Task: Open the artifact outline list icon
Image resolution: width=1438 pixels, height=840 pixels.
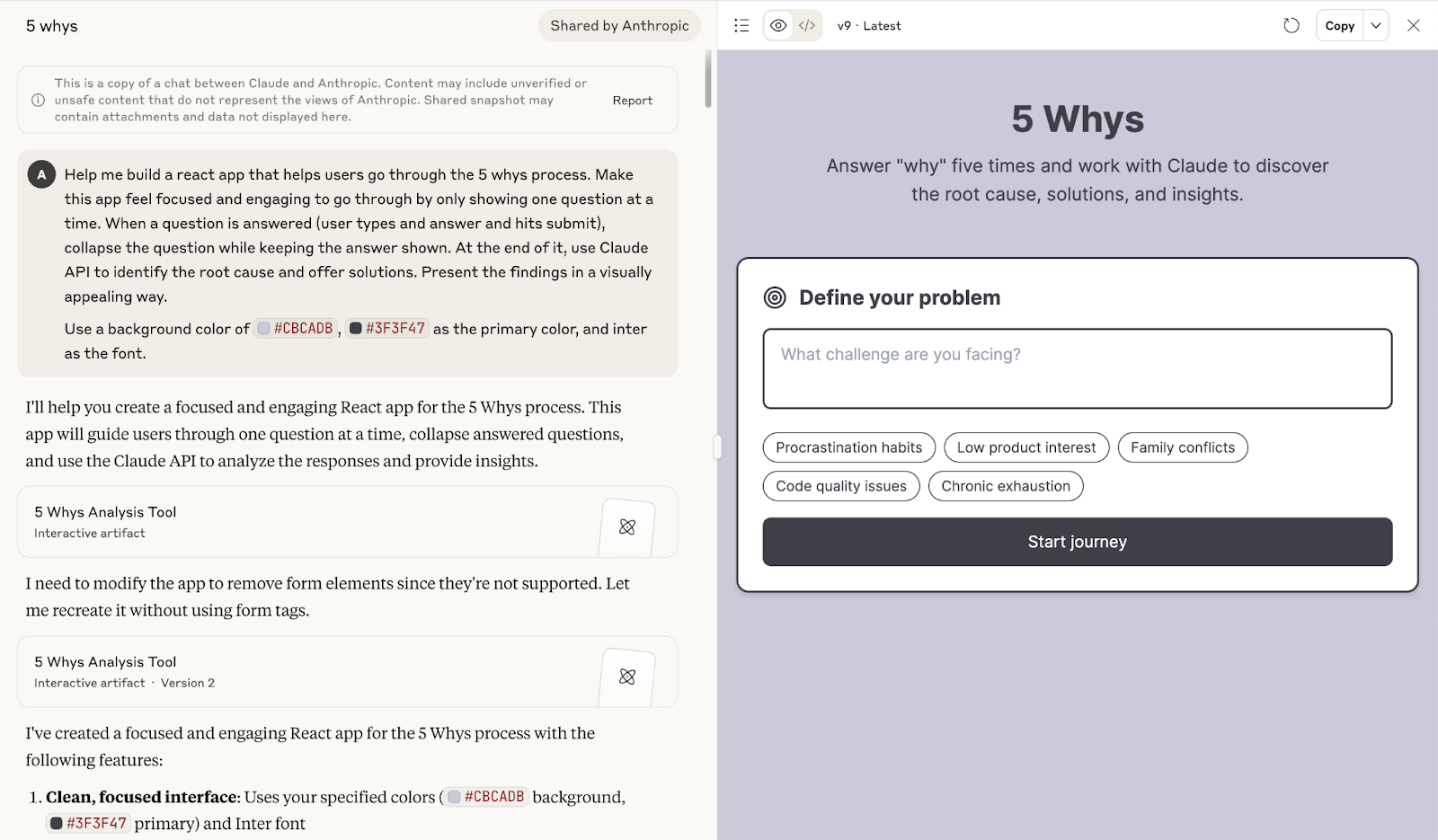Action: click(x=741, y=25)
